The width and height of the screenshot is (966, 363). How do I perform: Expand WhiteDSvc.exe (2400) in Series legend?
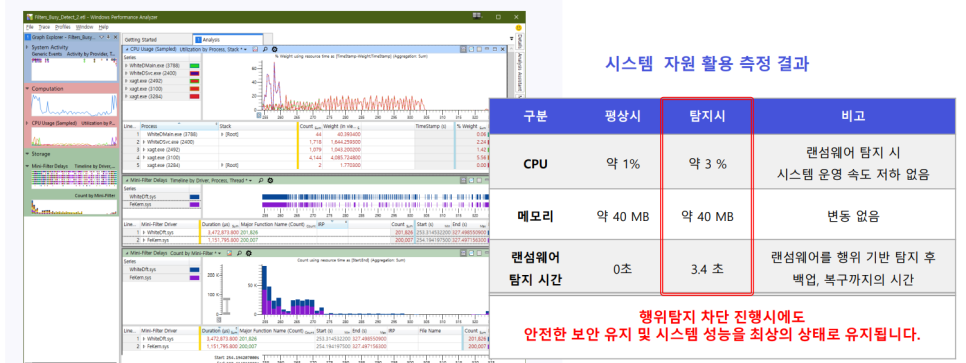pos(126,73)
